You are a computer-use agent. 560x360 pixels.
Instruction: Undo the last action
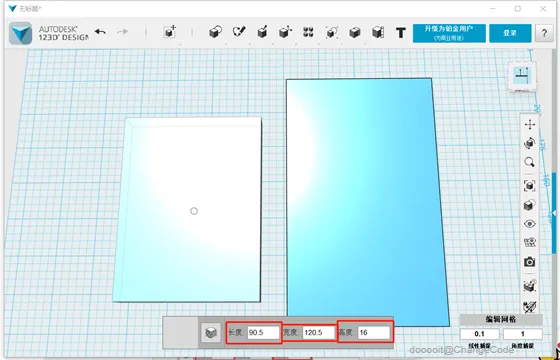pyautogui.click(x=101, y=32)
